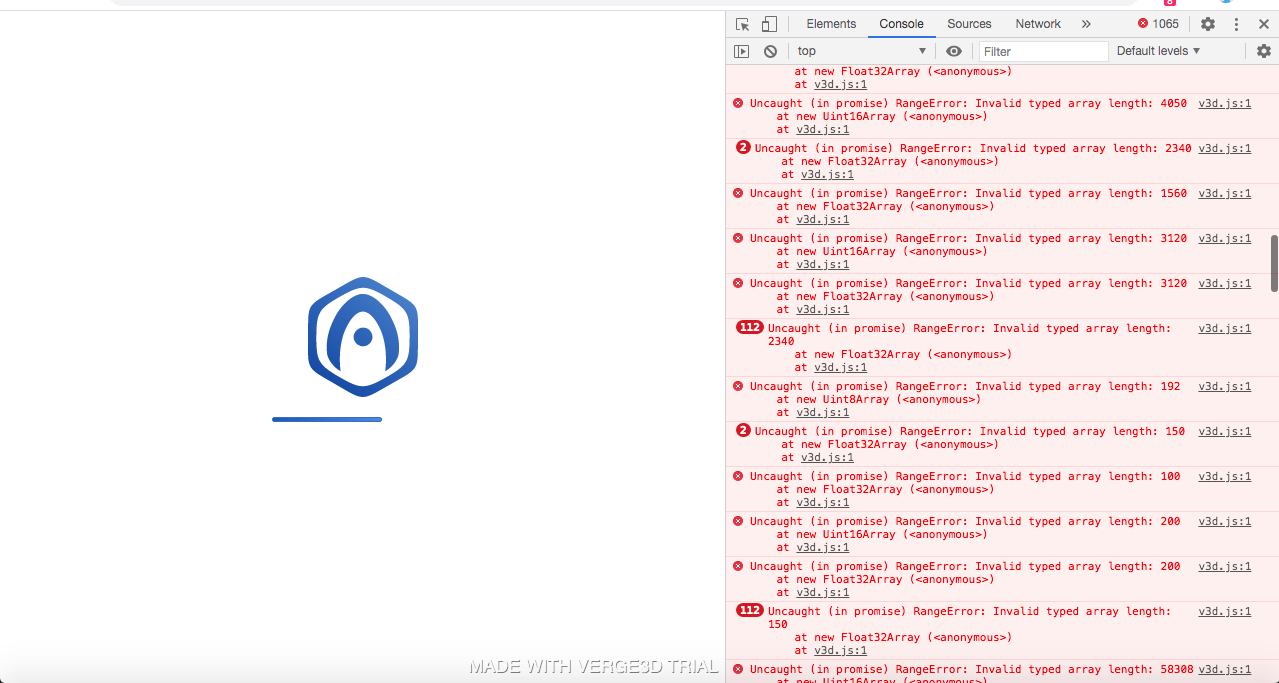This screenshot has height=683, width=1279.
Task: Open v3d.js:1 source link on the 200 Float32Array error
Action: click(1224, 567)
